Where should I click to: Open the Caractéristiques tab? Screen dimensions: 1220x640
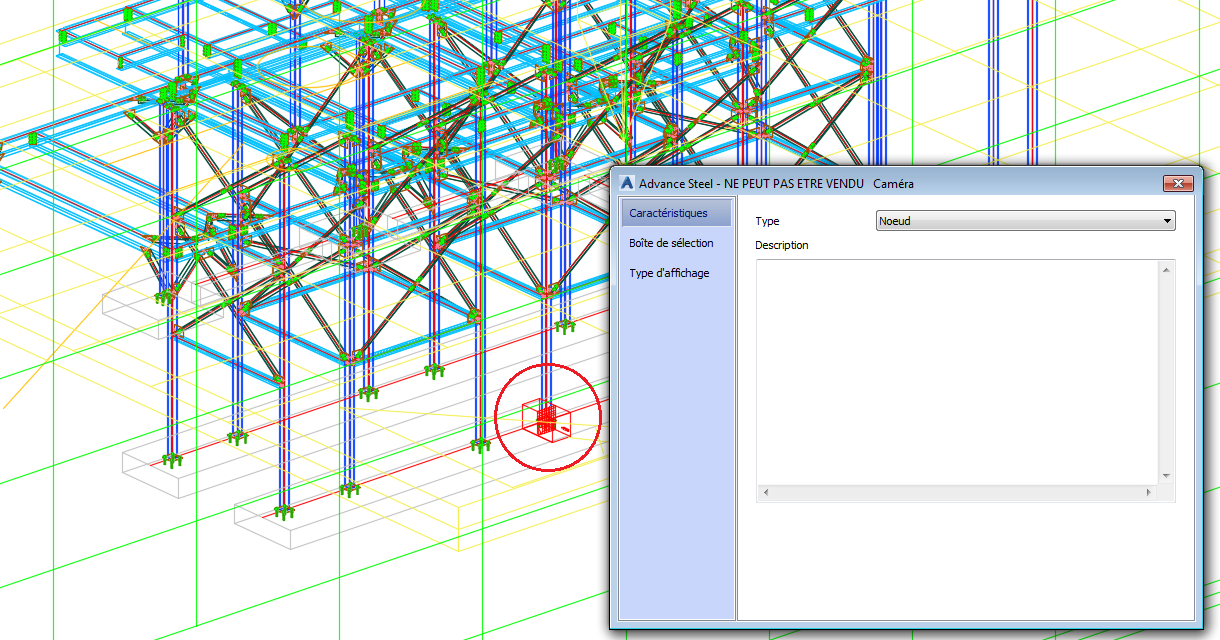pyautogui.click(x=676, y=213)
